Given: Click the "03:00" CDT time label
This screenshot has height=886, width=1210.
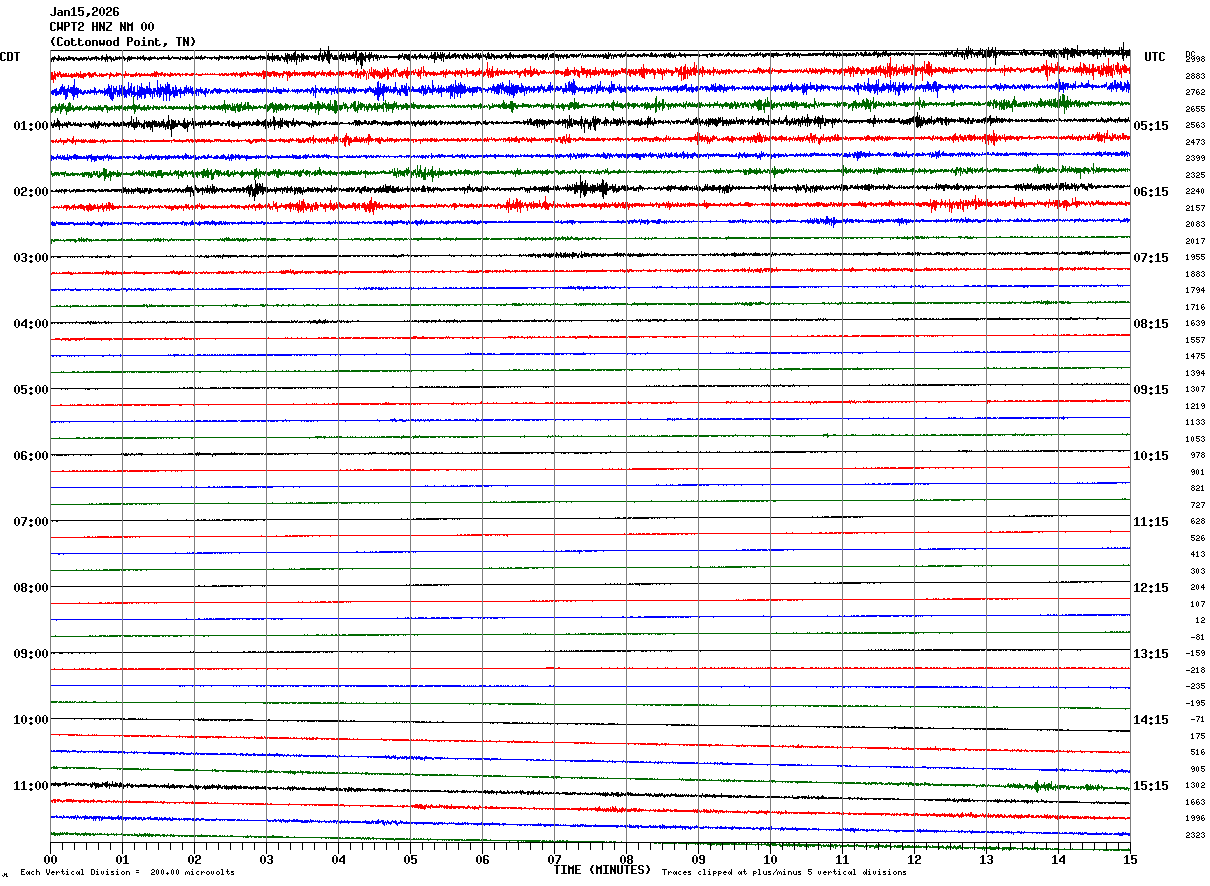Looking at the screenshot, I should (x=31, y=258).
